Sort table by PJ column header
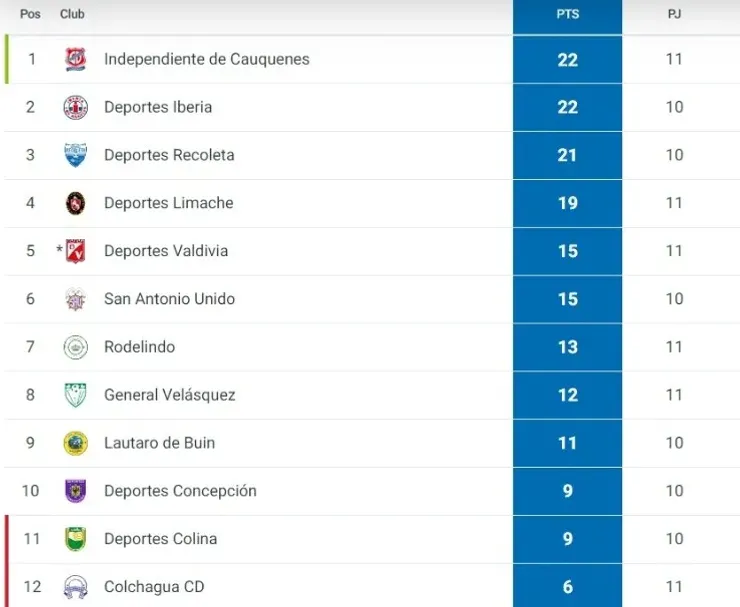740x607 pixels. click(675, 15)
